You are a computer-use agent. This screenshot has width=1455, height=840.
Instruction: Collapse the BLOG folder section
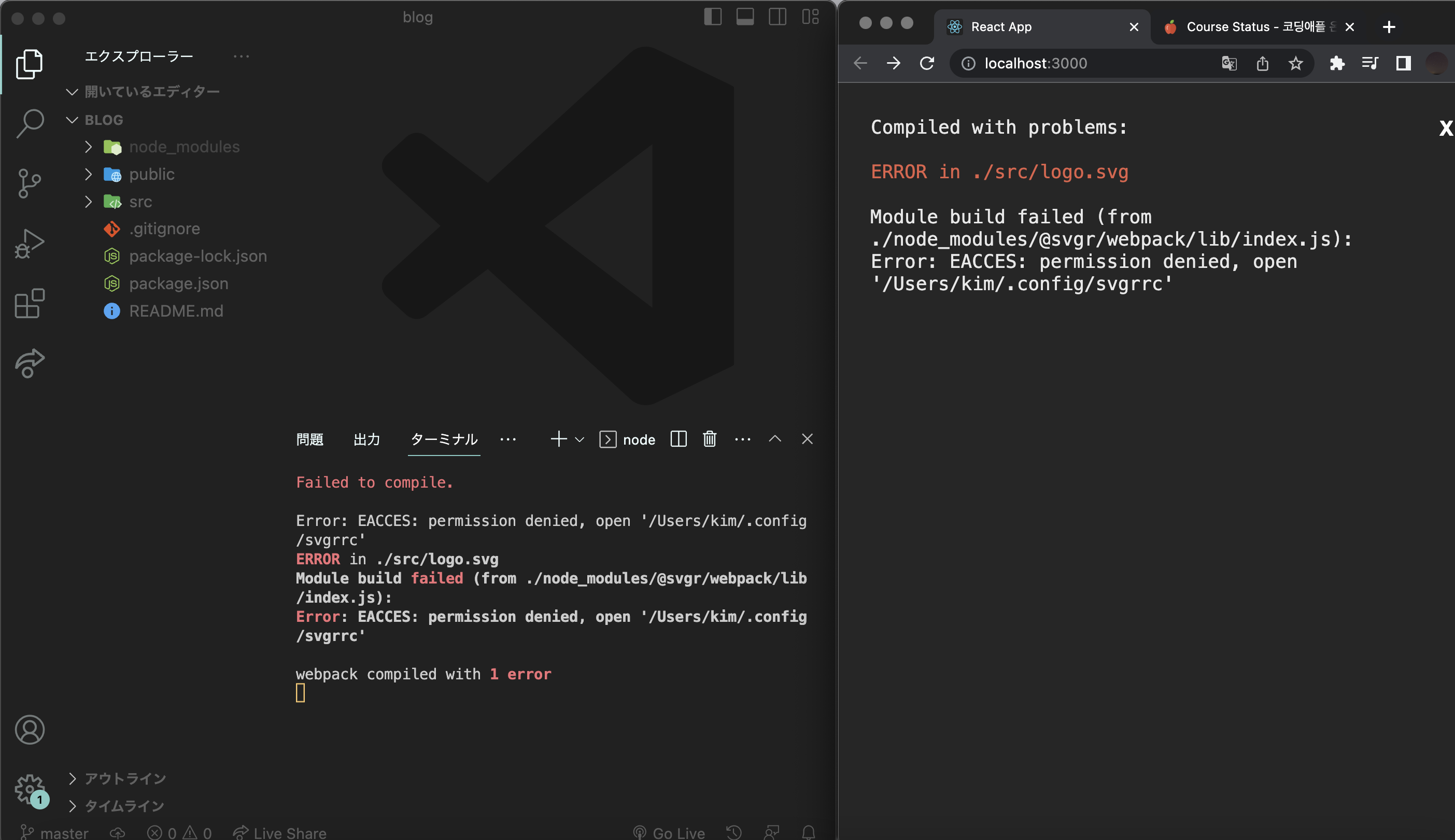coord(72,120)
